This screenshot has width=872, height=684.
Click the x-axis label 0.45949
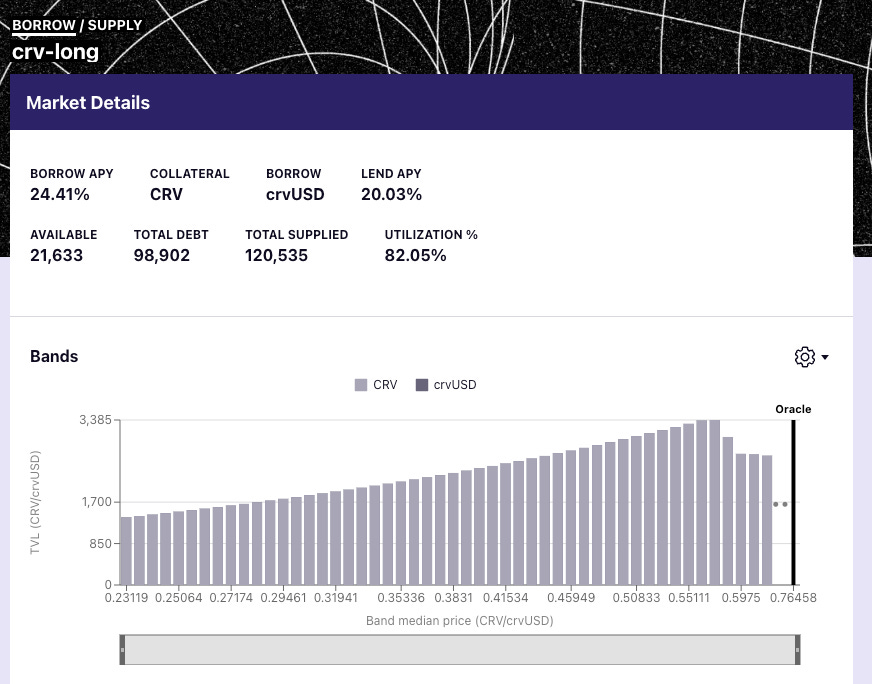[x=571, y=598]
